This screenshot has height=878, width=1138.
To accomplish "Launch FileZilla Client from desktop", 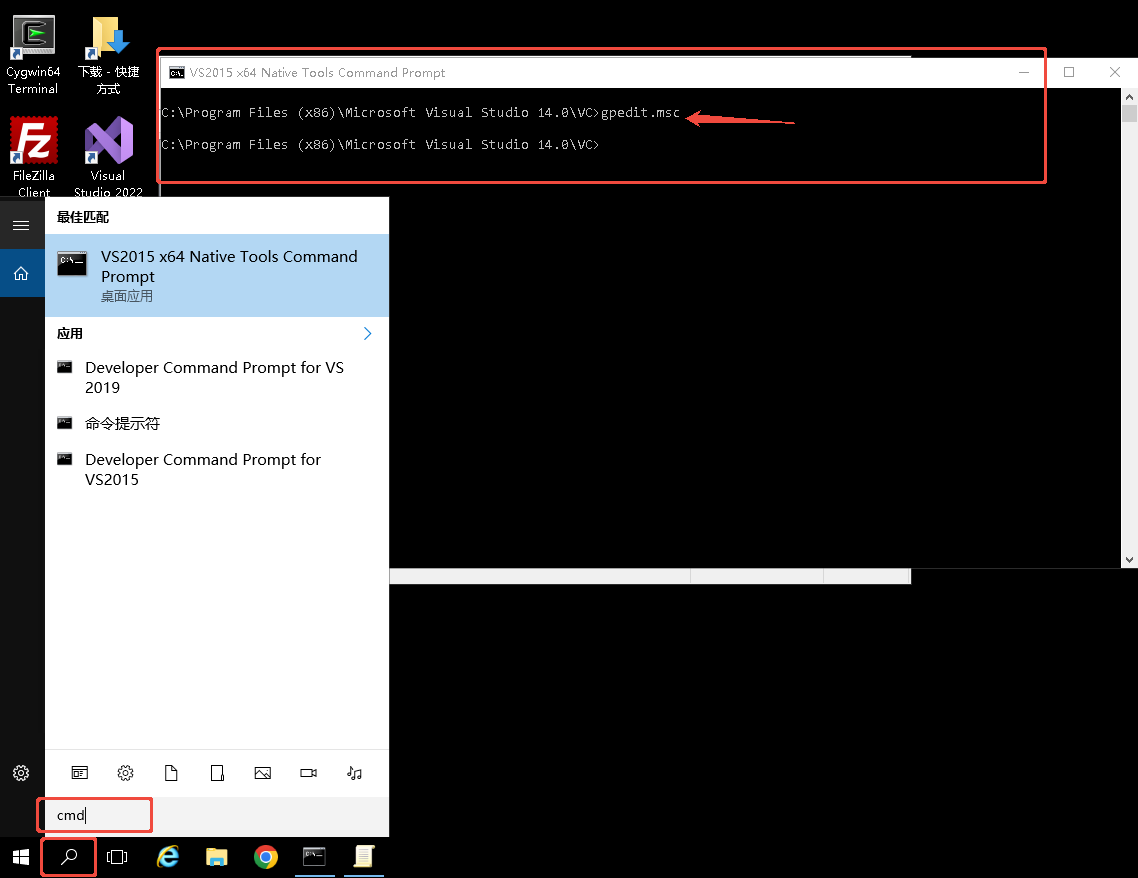I will tap(33, 157).
